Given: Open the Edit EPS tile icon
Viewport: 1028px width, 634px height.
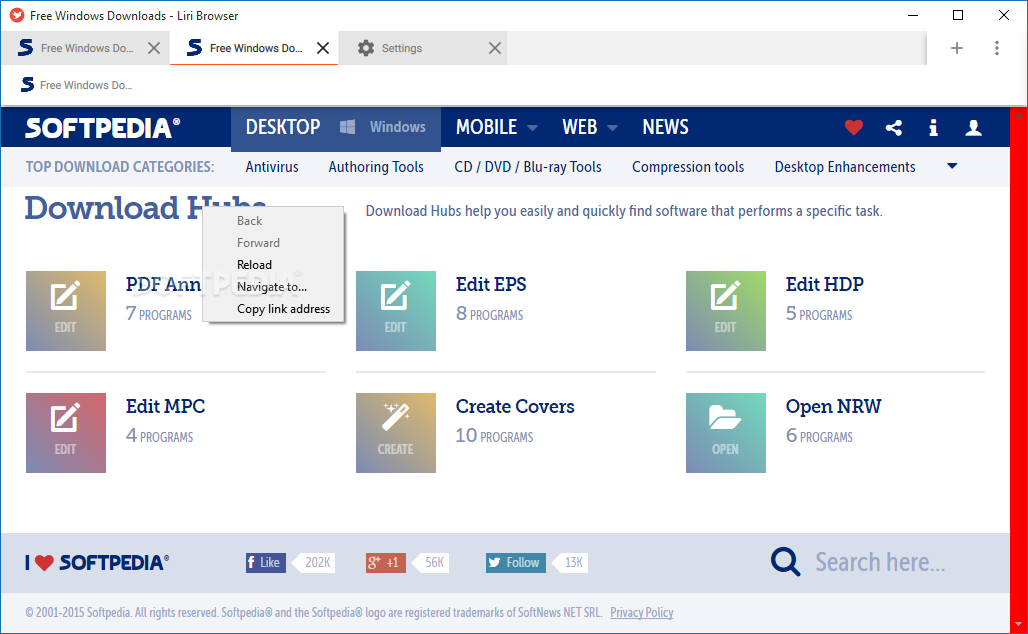Looking at the screenshot, I should tap(396, 311).
